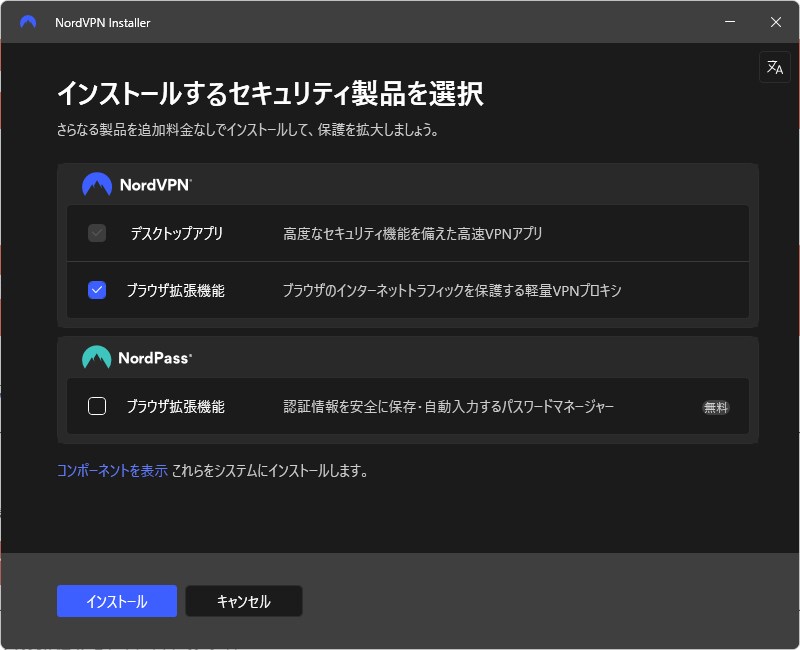This screenshot has width=800, height=650.
Task: Click the NordVPN section header name
Action: click(x=155, y=185)
